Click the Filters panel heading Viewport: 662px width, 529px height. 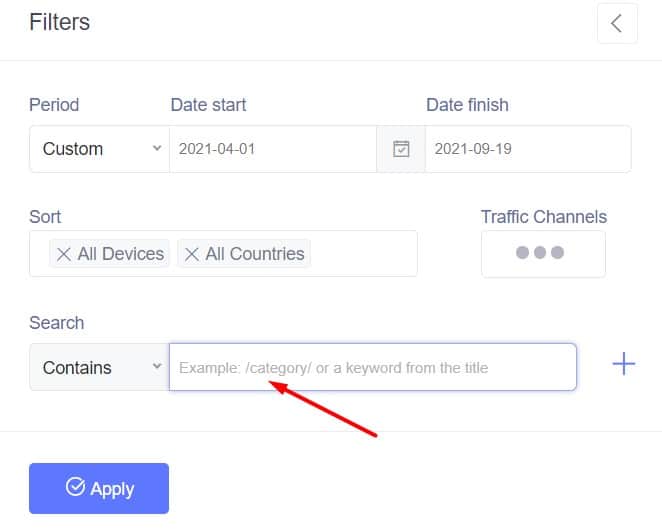pos(60,22)
